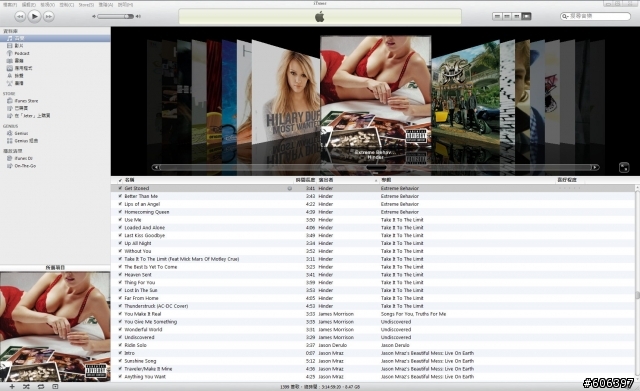This screenshot has width=640, height=391.
Task: Uncheck the song Lips of an Angel
Action: 120,204
